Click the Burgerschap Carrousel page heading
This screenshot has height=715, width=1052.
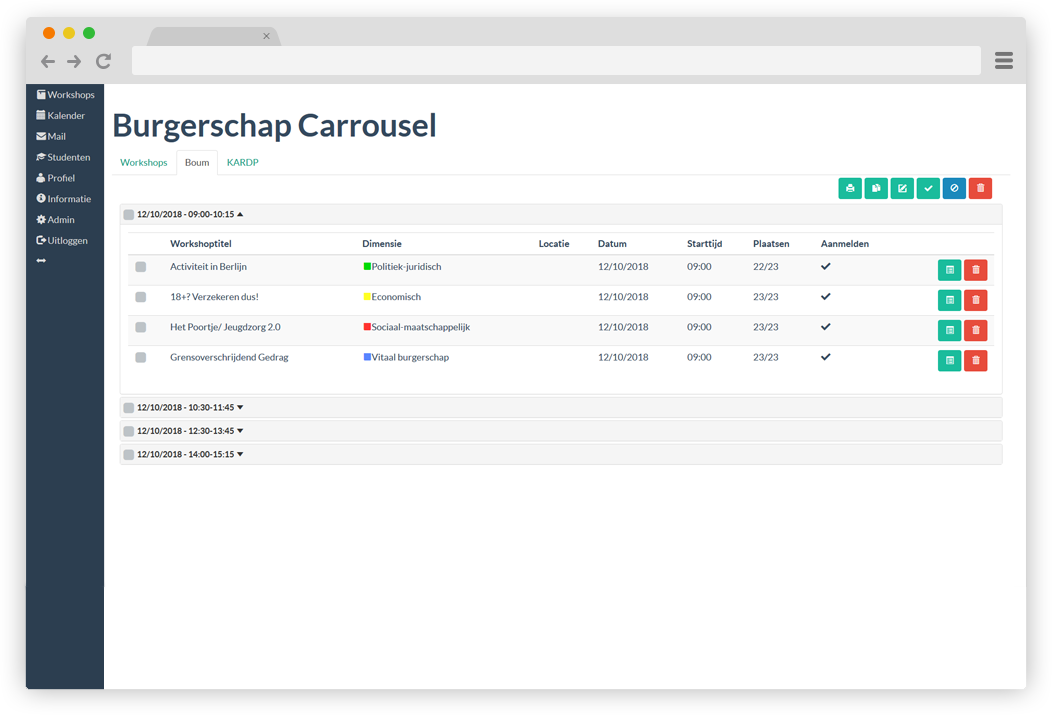pos(274,125)
